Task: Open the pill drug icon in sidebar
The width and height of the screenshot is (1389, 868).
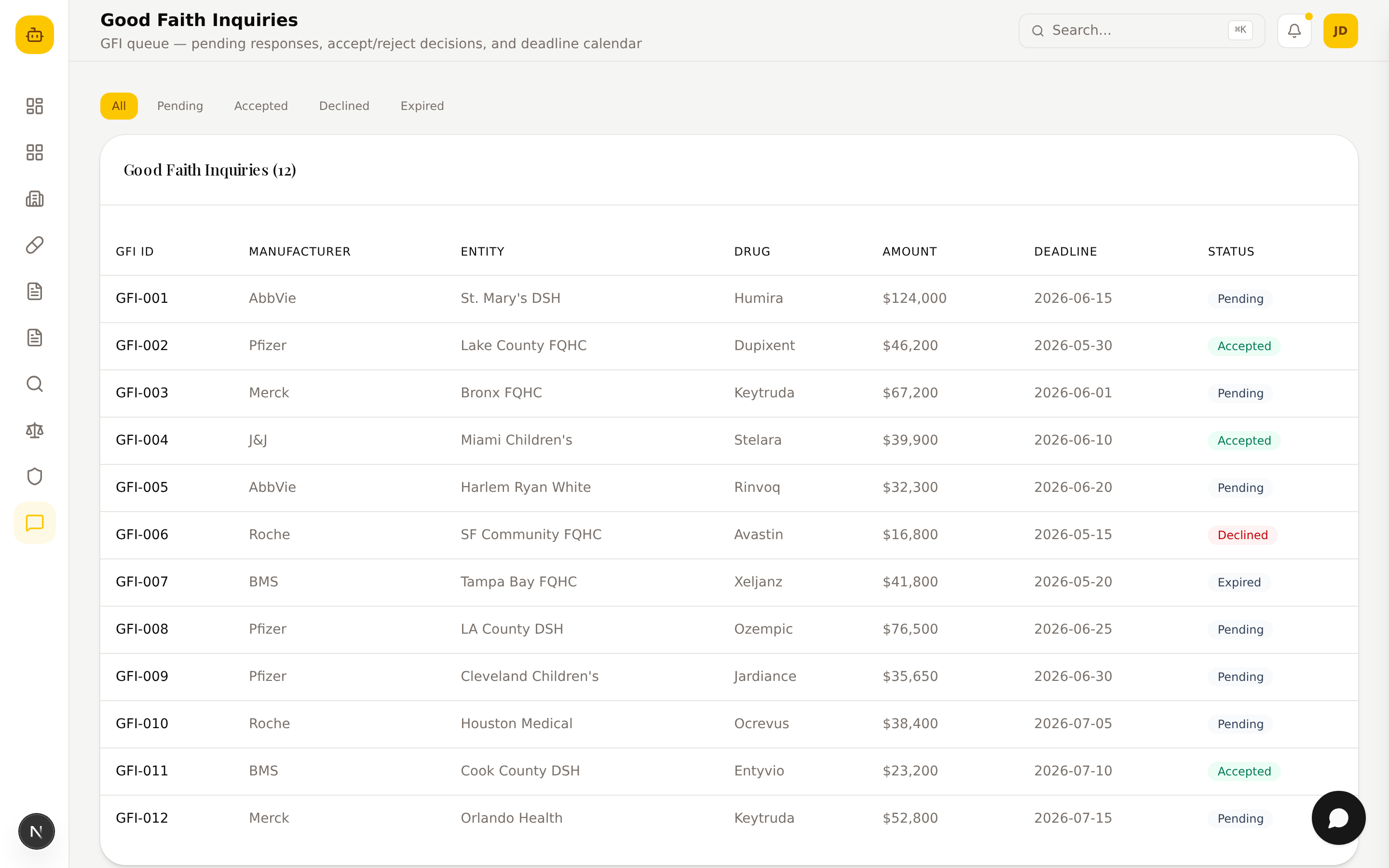Action: 34,245
